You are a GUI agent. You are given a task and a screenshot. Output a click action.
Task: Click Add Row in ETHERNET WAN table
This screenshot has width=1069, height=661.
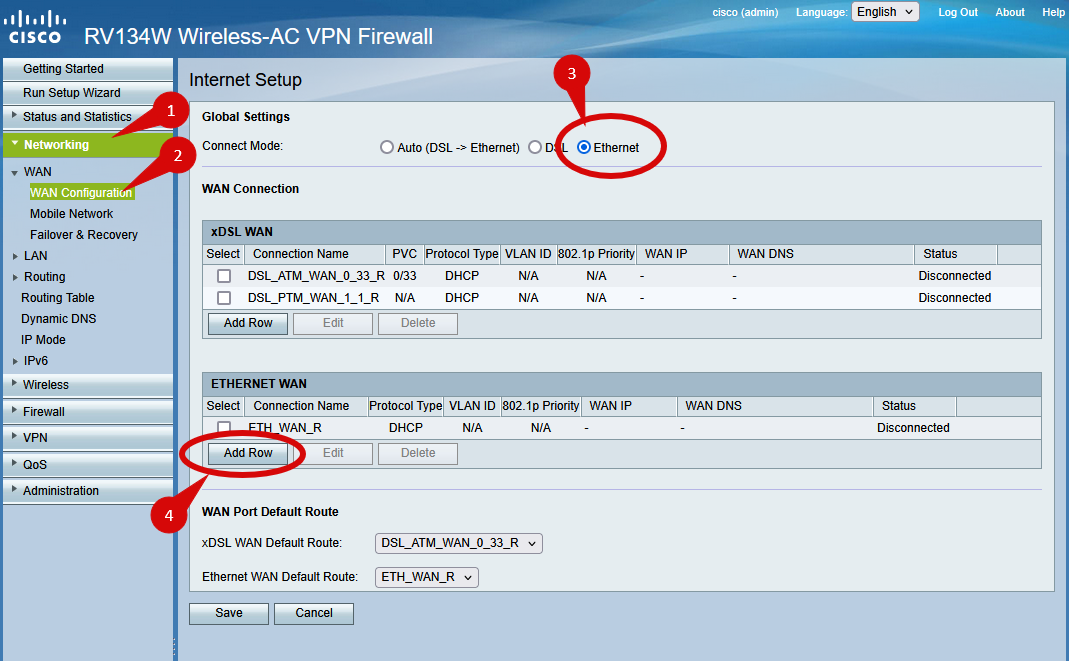click(248, 453)
